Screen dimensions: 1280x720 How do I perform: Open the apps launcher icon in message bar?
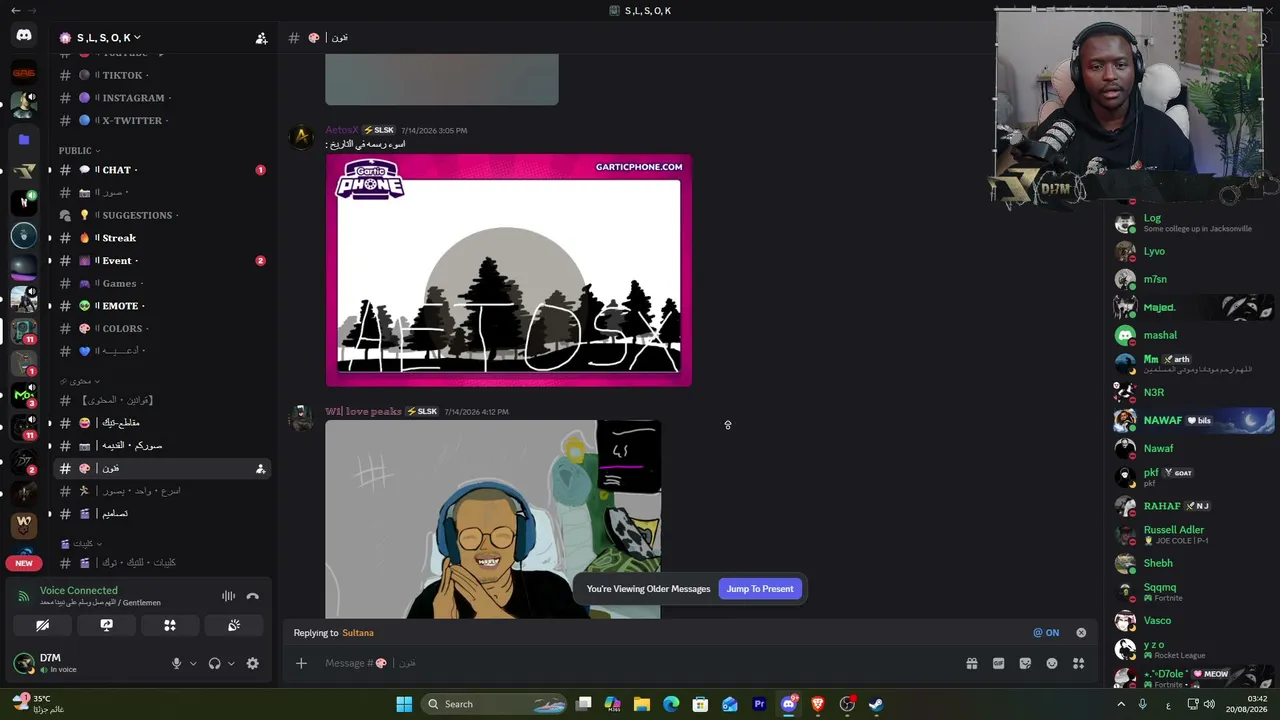[1078, 663]
